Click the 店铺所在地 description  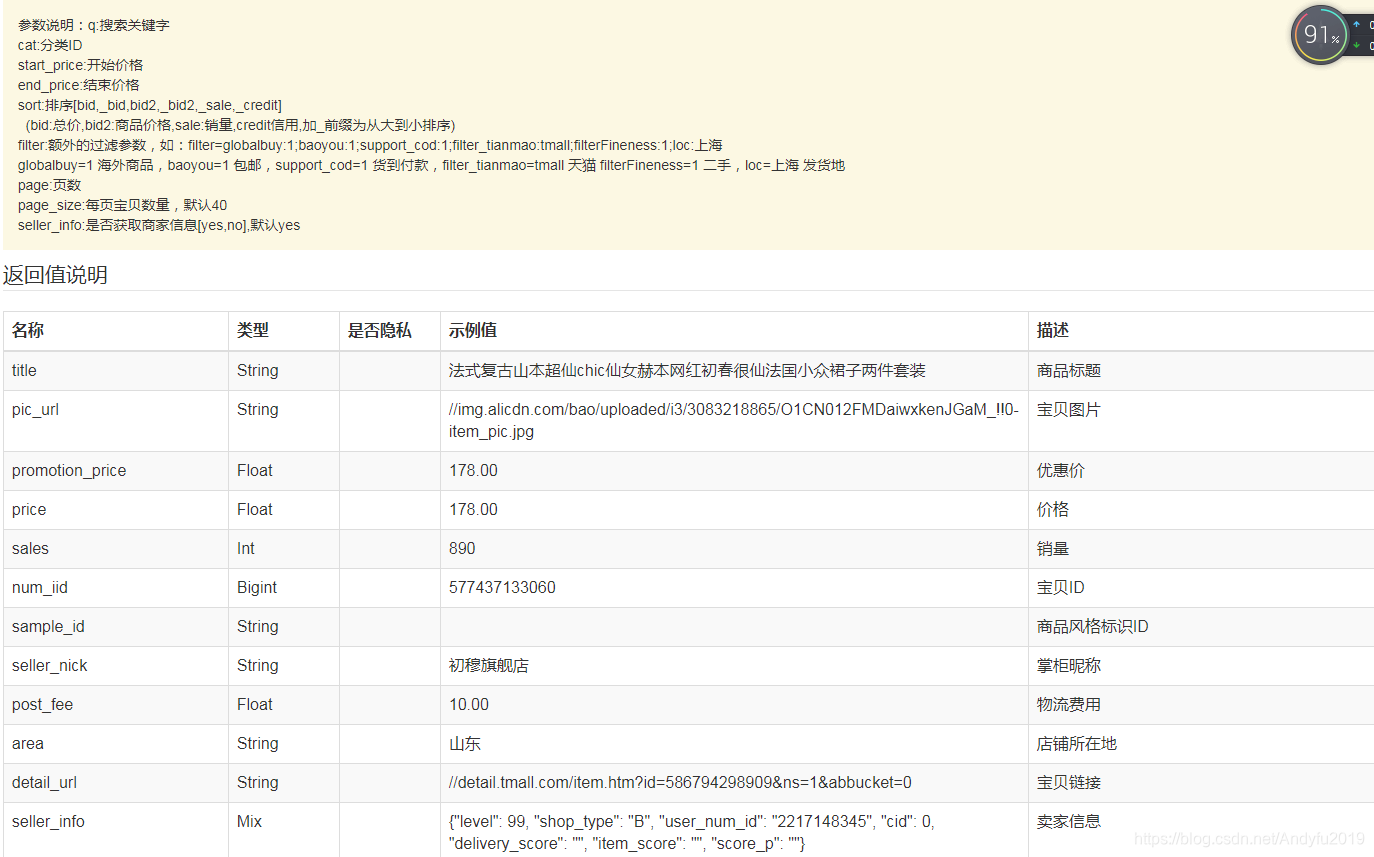(x=1077, y=744)
